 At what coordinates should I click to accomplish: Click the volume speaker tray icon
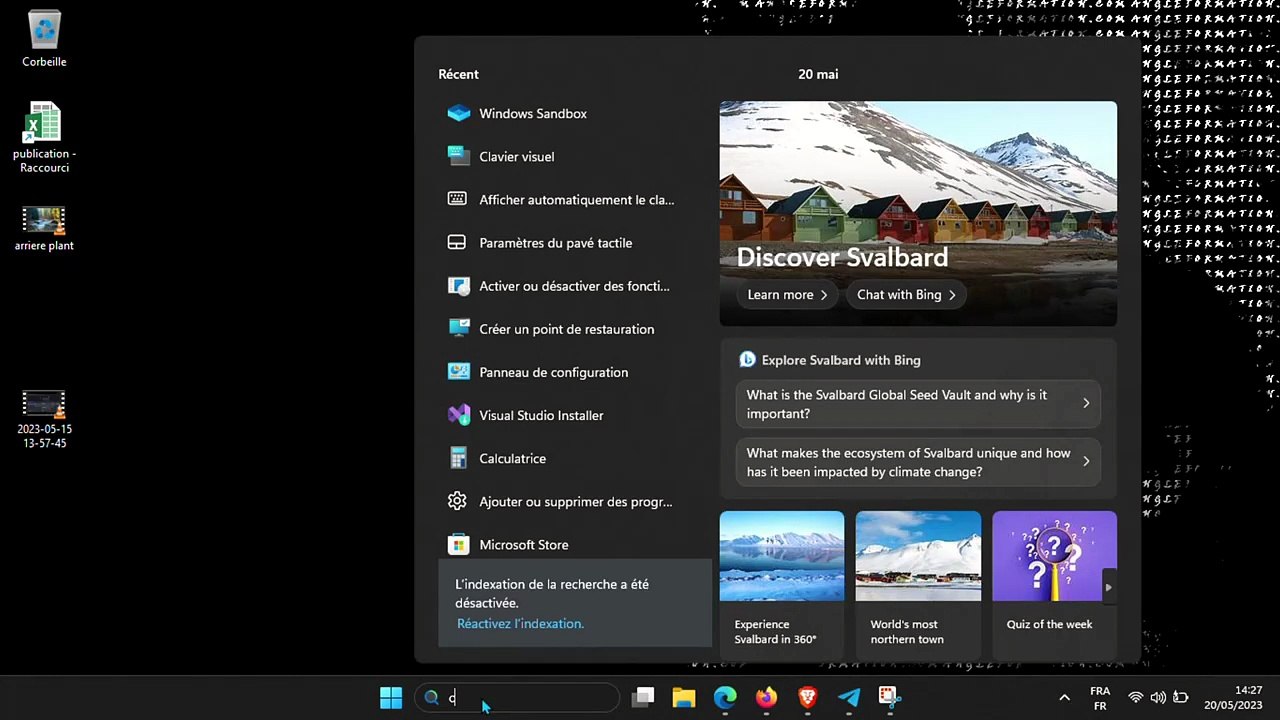[1158, 697]
